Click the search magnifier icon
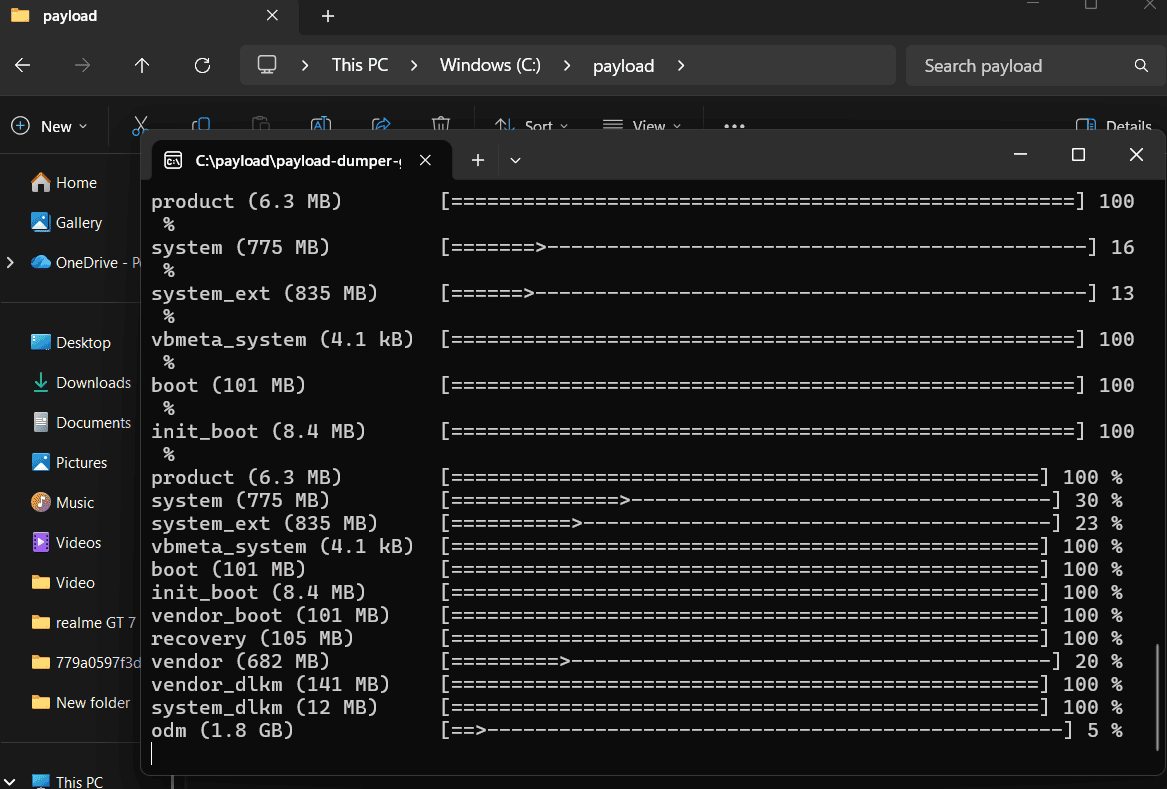The width and height of the screenshot is (1167, 789). [1141, 66]
